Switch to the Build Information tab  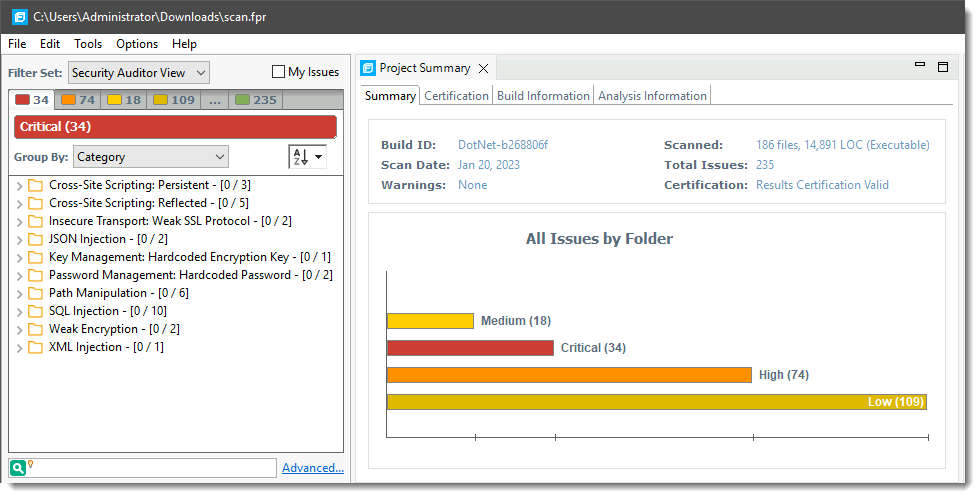pos(543,96)
